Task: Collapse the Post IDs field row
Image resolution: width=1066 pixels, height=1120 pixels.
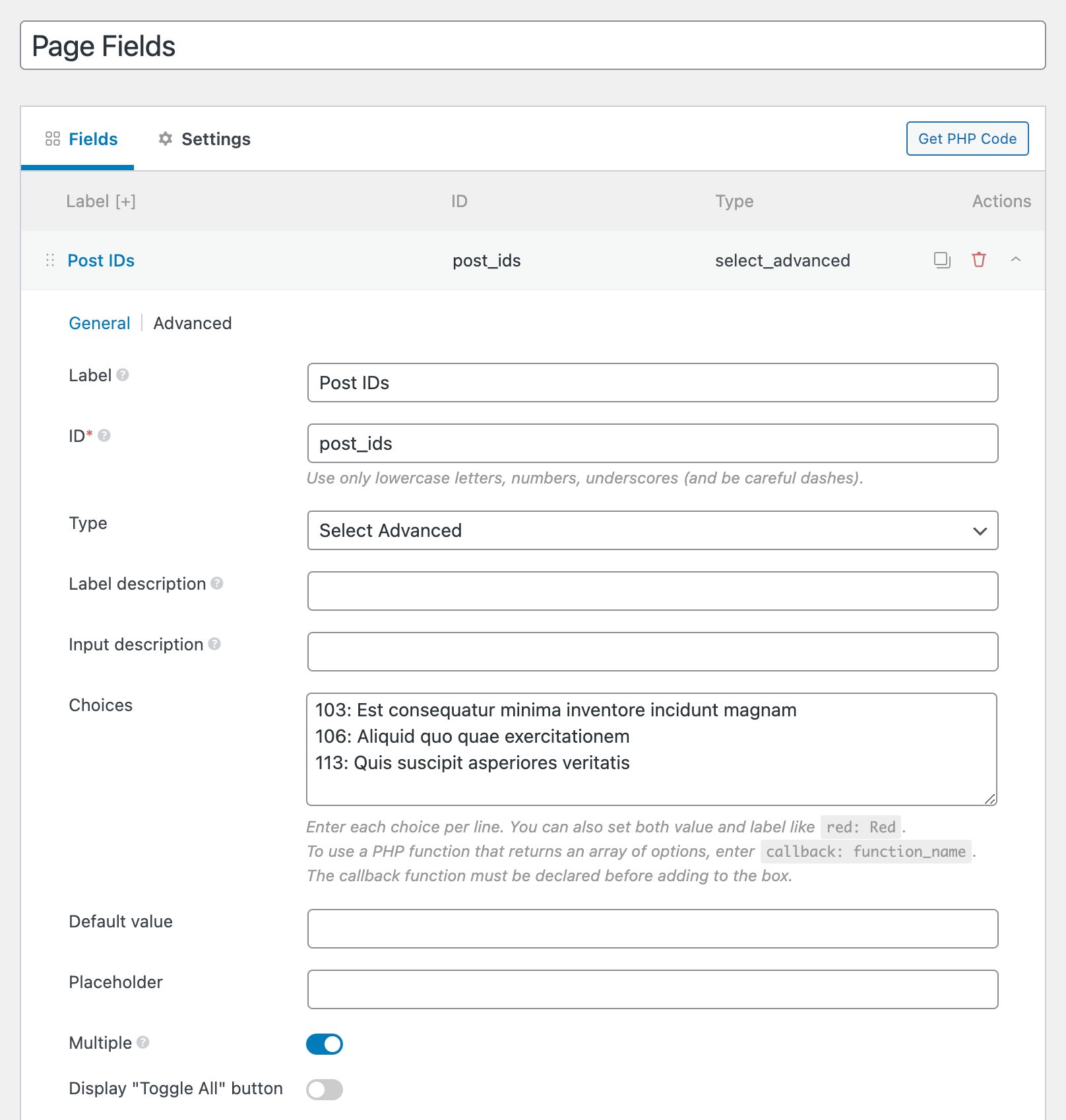Action: 1015,260
